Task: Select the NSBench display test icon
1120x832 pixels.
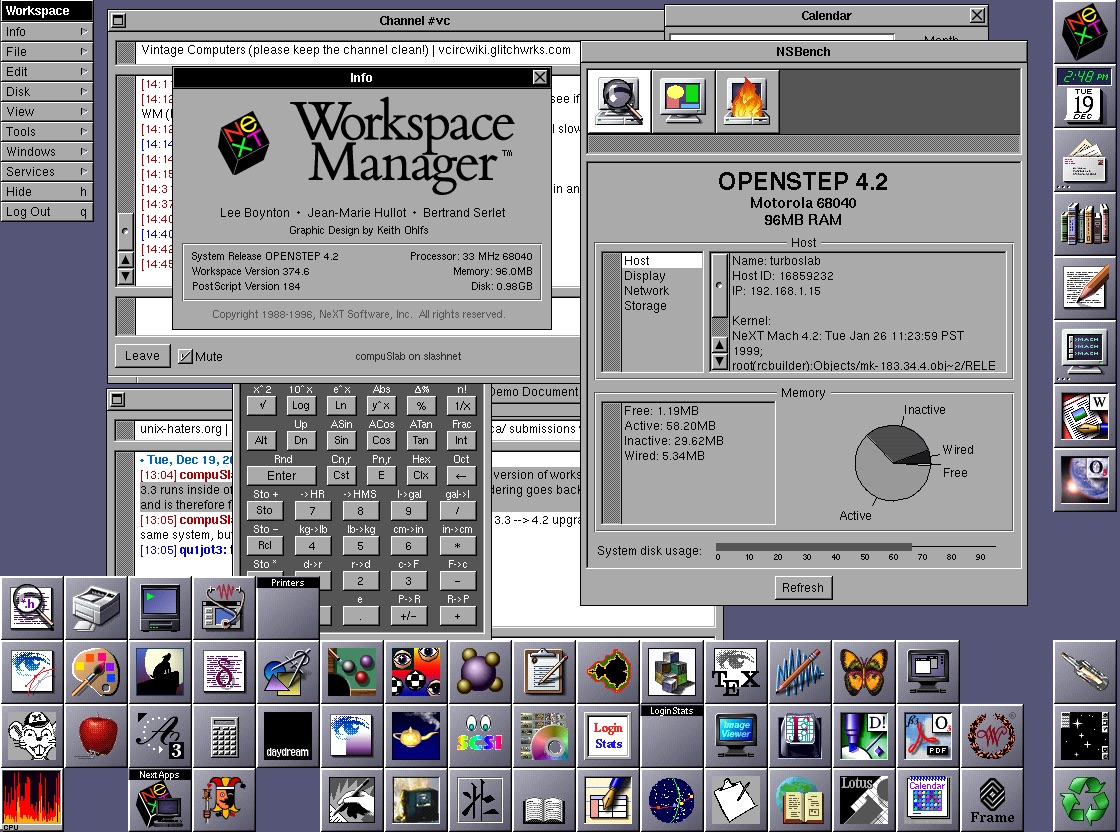Action: 683,100
